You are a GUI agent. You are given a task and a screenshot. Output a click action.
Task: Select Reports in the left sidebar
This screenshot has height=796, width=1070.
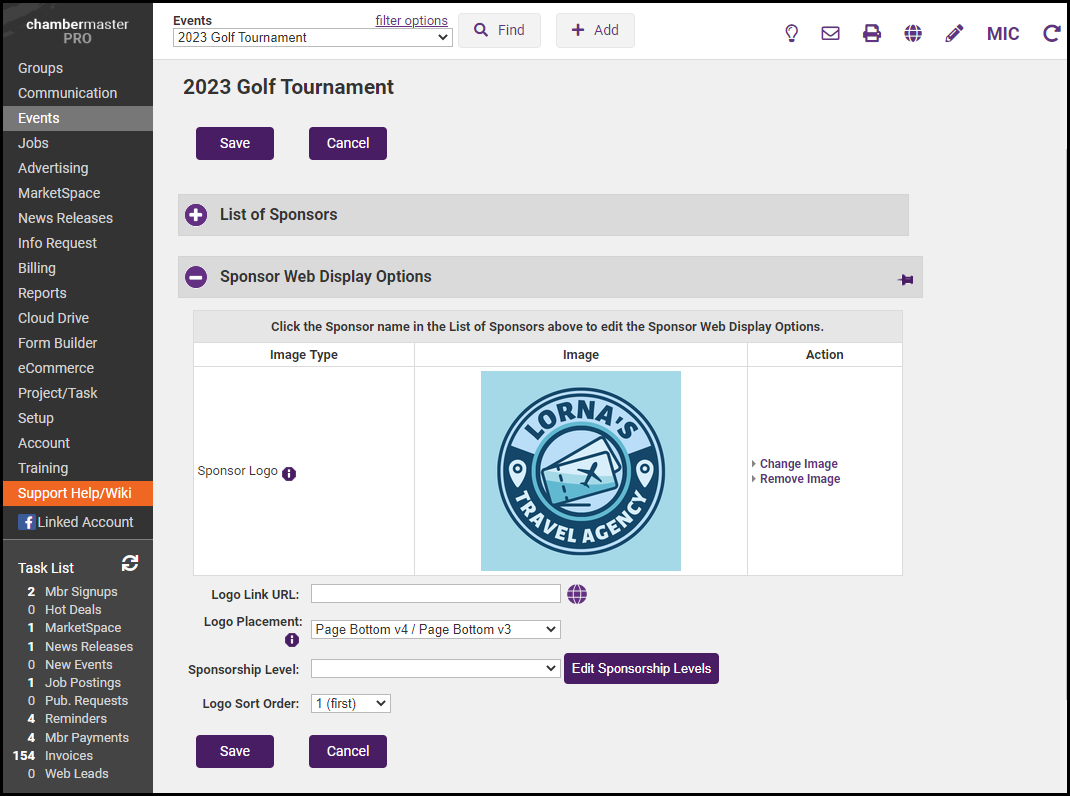[x=42, y=293]
